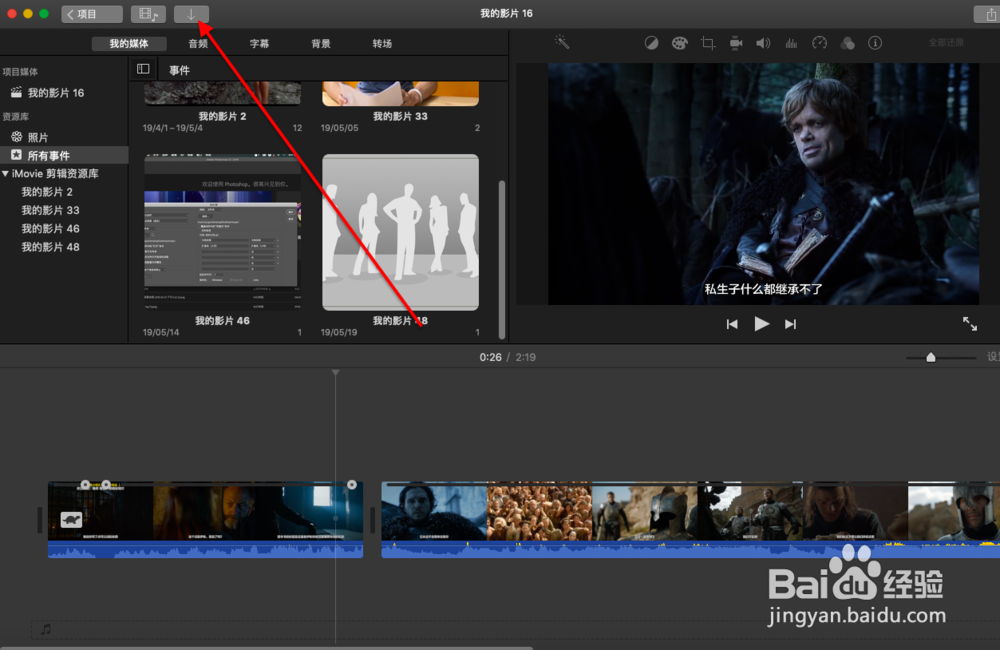Open the stabilization camera tool
The width and height of the screenshot is (1000, 650).
[x=736, y=43]
